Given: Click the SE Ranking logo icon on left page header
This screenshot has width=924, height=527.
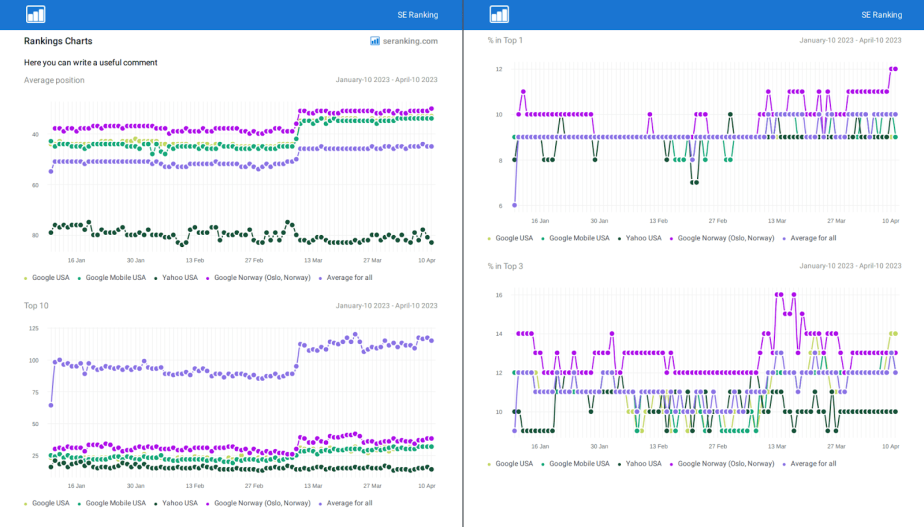Looking at the screenshot, I should [36, 15].
